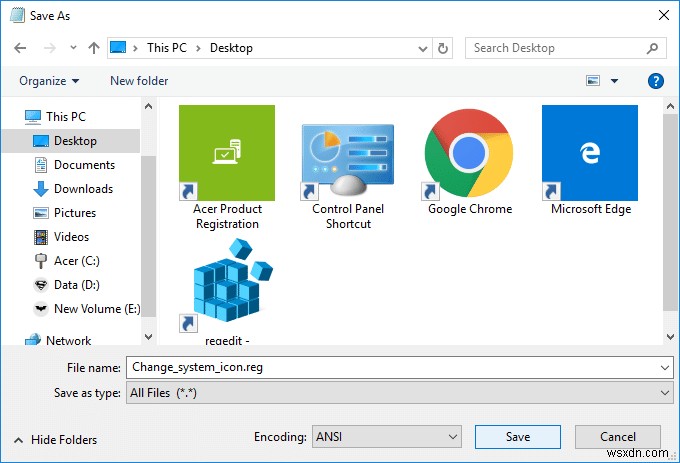Image resolution: width=680 pixels, height=463 pixels.
Task: Click the blue Downloads arrow icon
Action: click(41, 189)
